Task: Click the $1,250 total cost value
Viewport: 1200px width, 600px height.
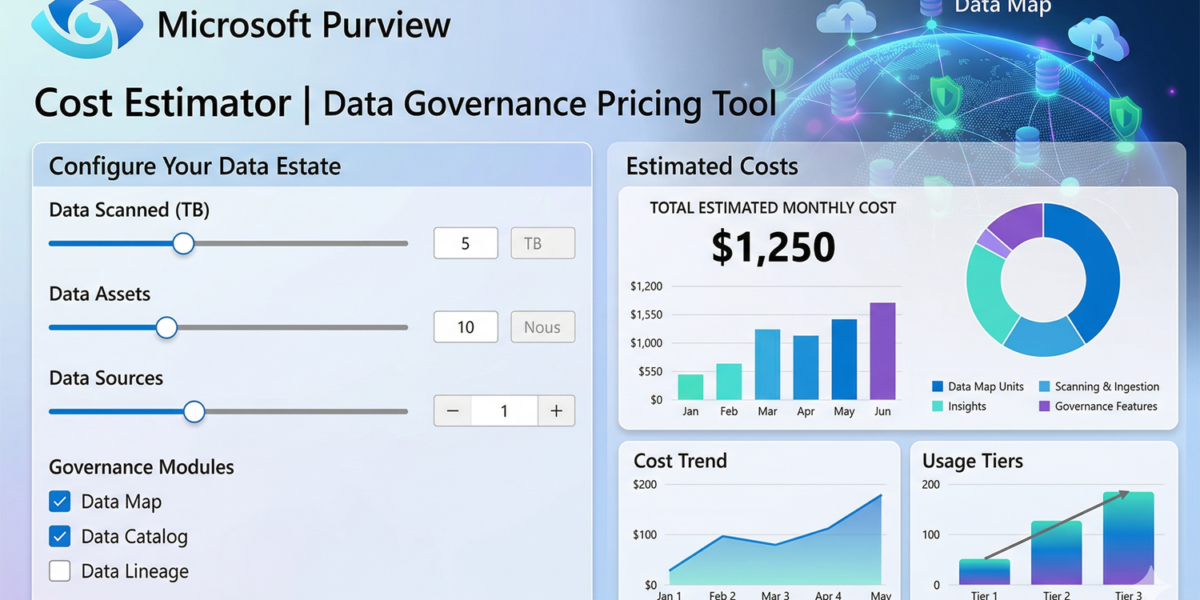Action: tap(773, 247)
